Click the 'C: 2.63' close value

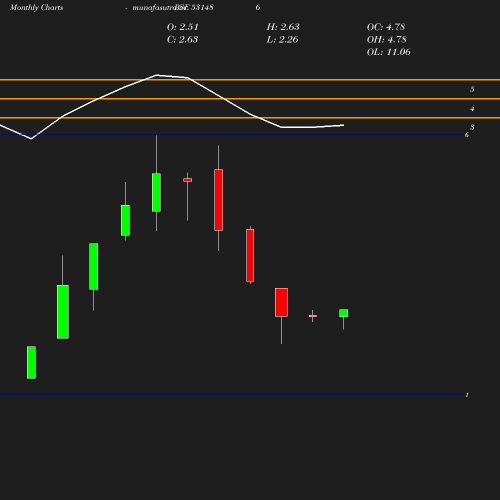click(182, 40)
